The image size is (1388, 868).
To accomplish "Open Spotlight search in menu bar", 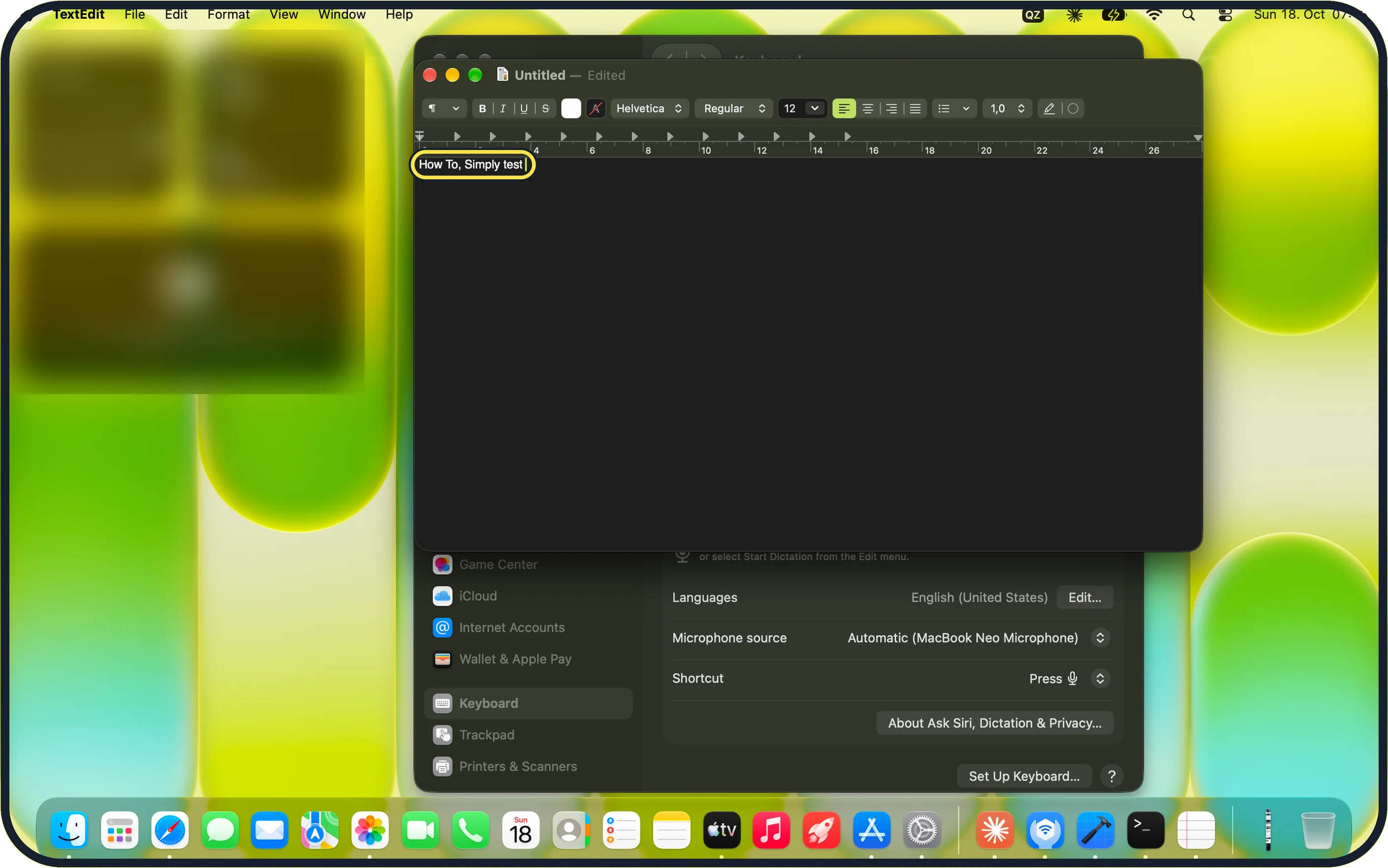I will [x=1188, y=15].
